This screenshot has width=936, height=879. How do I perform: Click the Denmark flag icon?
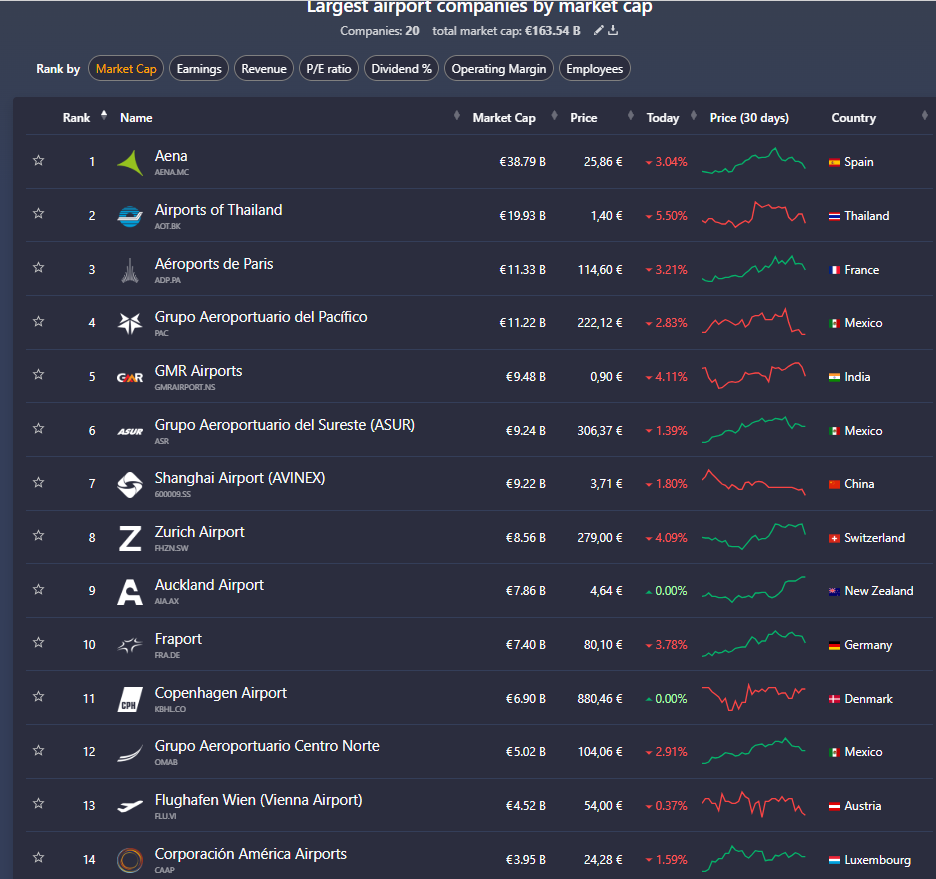click(x=835, y=699)
